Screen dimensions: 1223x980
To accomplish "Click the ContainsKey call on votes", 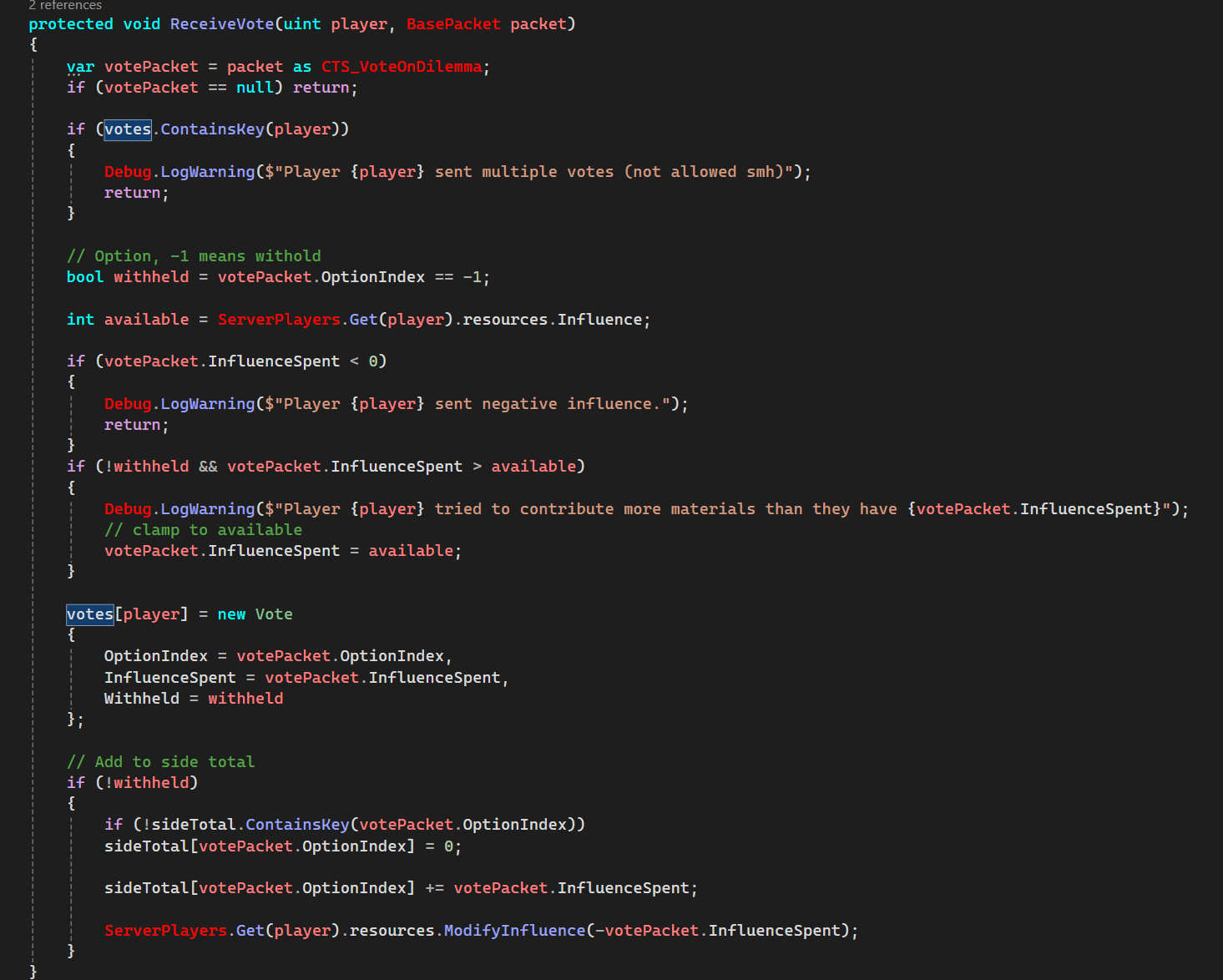I will 212,129.
